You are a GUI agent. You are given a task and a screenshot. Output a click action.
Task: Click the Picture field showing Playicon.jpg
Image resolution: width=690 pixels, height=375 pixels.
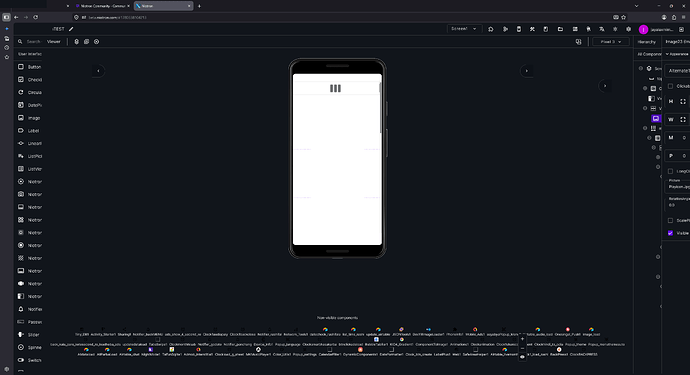click(x=677, y=186)
